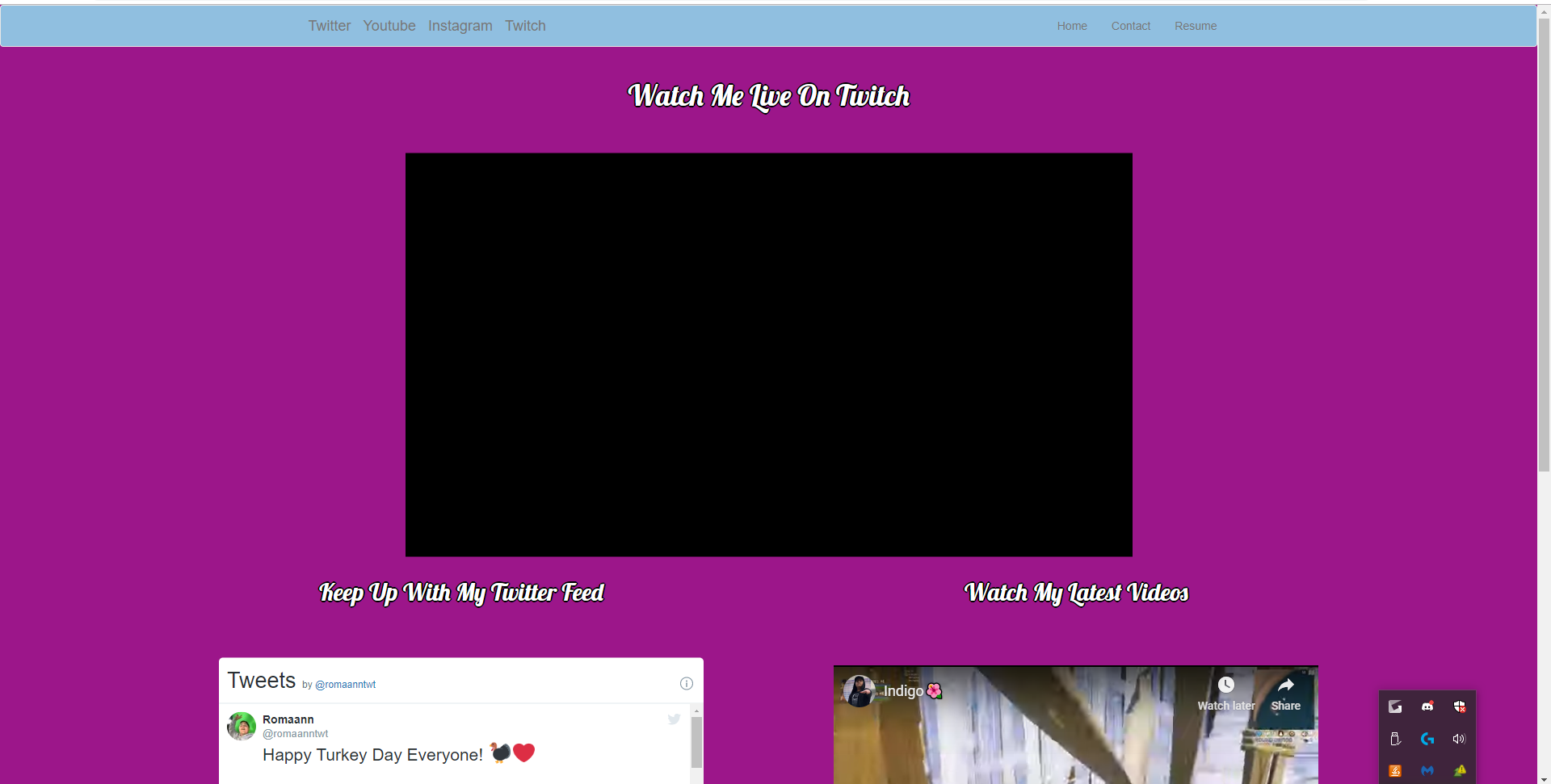Click the Logitech G Hub tray icon
Screen dimensions: 1551x784
tap(1427, 739)
